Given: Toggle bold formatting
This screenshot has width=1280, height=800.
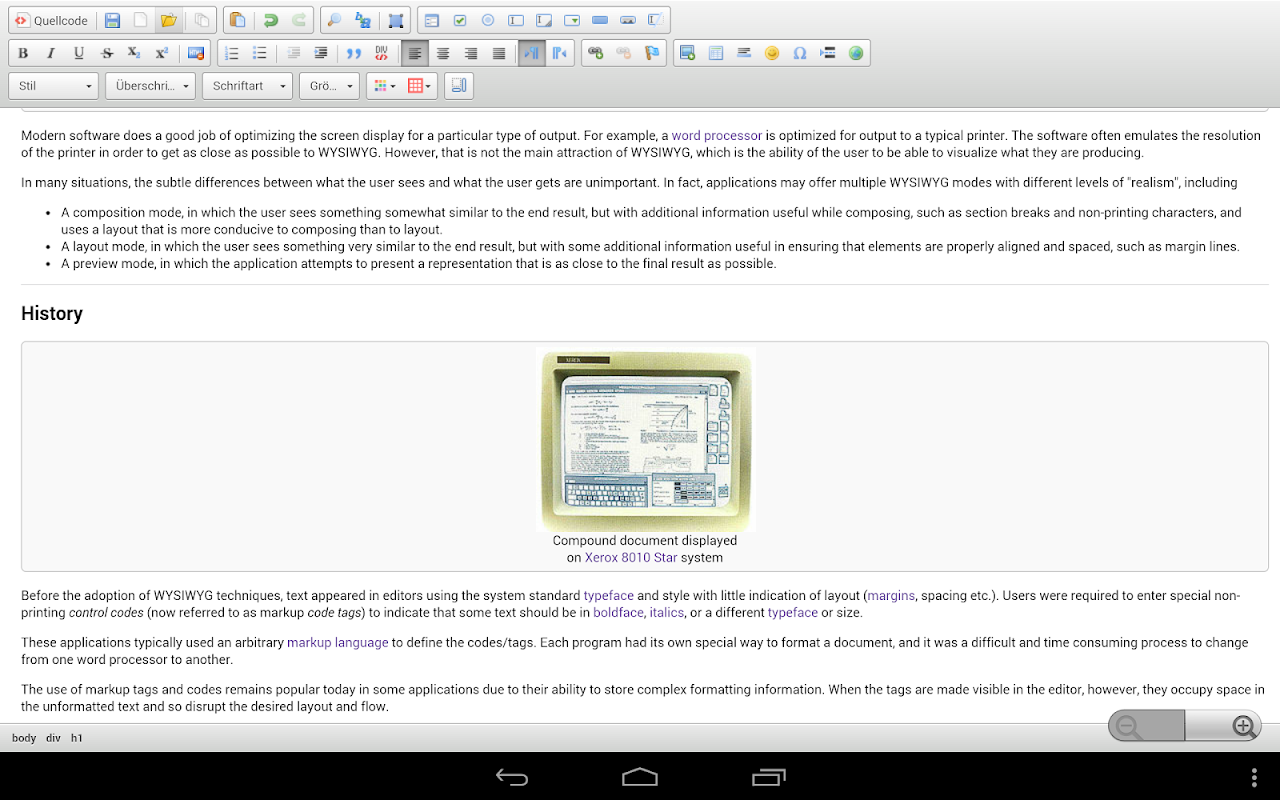Looking at the screenshot, I should tap(23, 53).
